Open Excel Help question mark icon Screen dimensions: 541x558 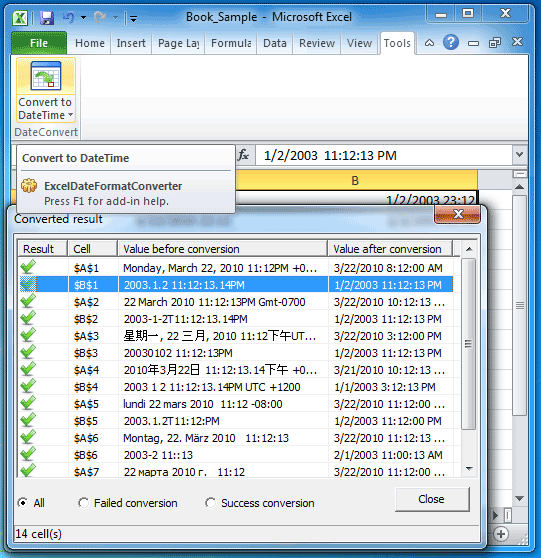click(451, 43)
